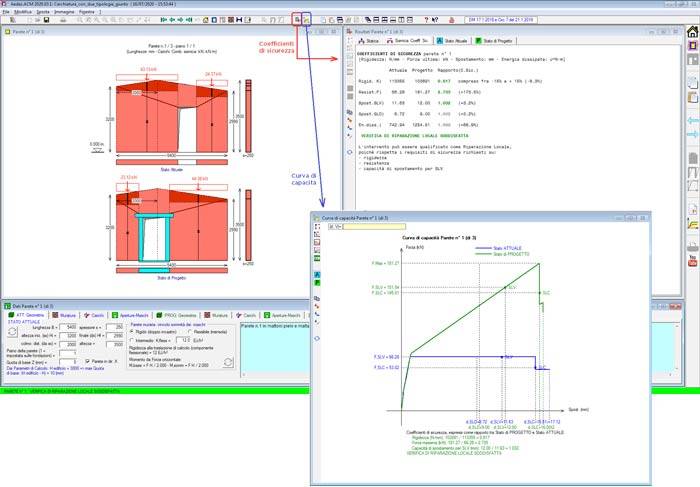Select PROG: Geometria data tab
This screenshot has width=700, height=487.
(x=177, y=315)
